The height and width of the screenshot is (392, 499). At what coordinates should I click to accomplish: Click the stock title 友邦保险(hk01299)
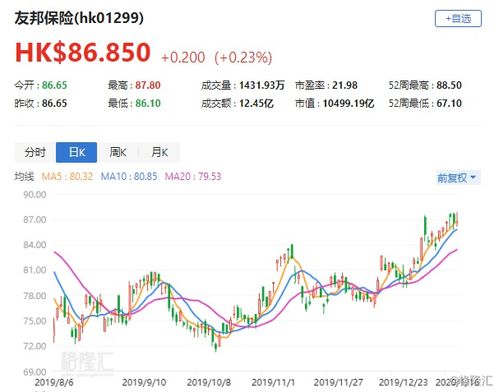[x=79, y=18]
